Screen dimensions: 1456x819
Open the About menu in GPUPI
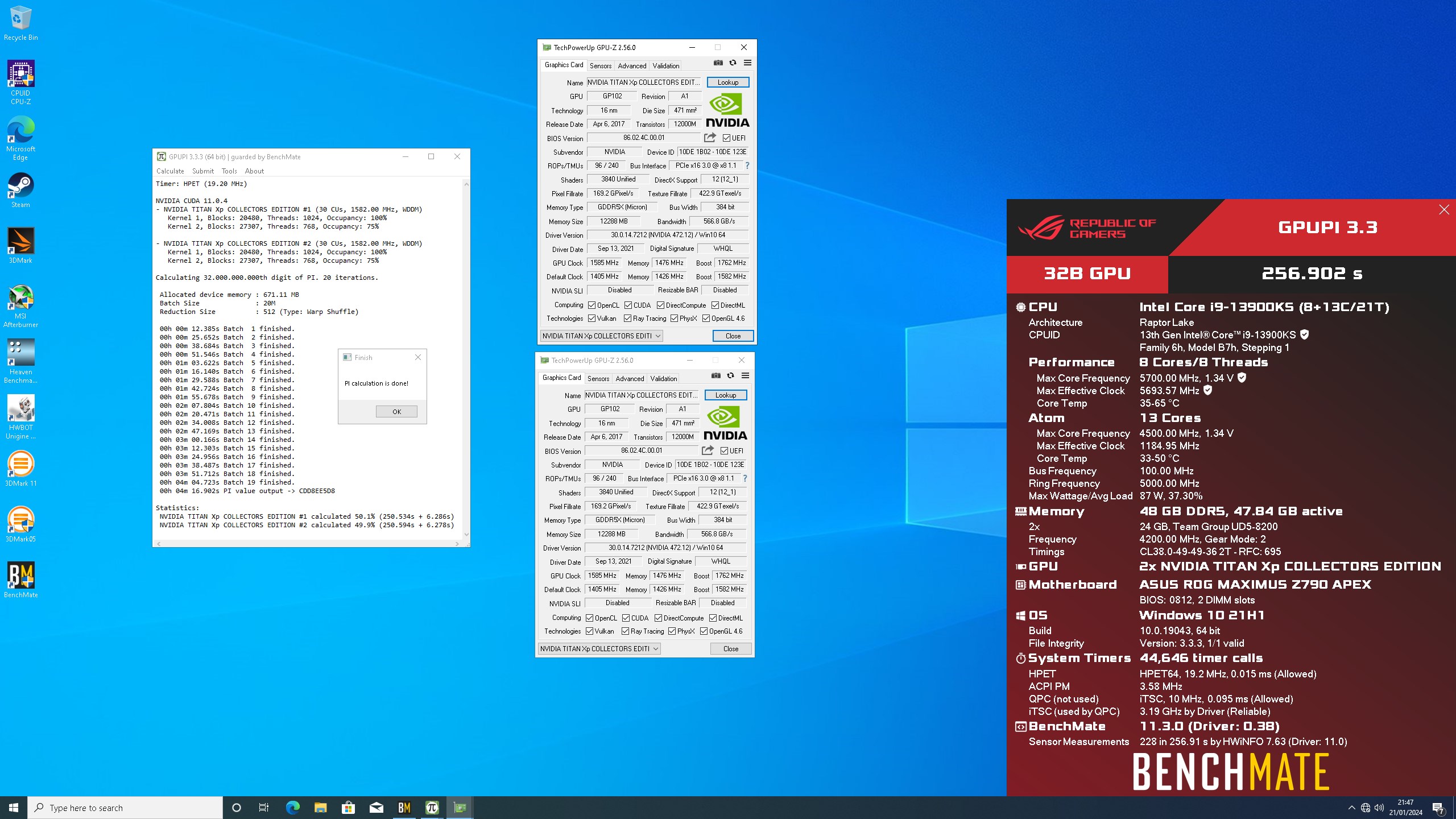[254, 171]
